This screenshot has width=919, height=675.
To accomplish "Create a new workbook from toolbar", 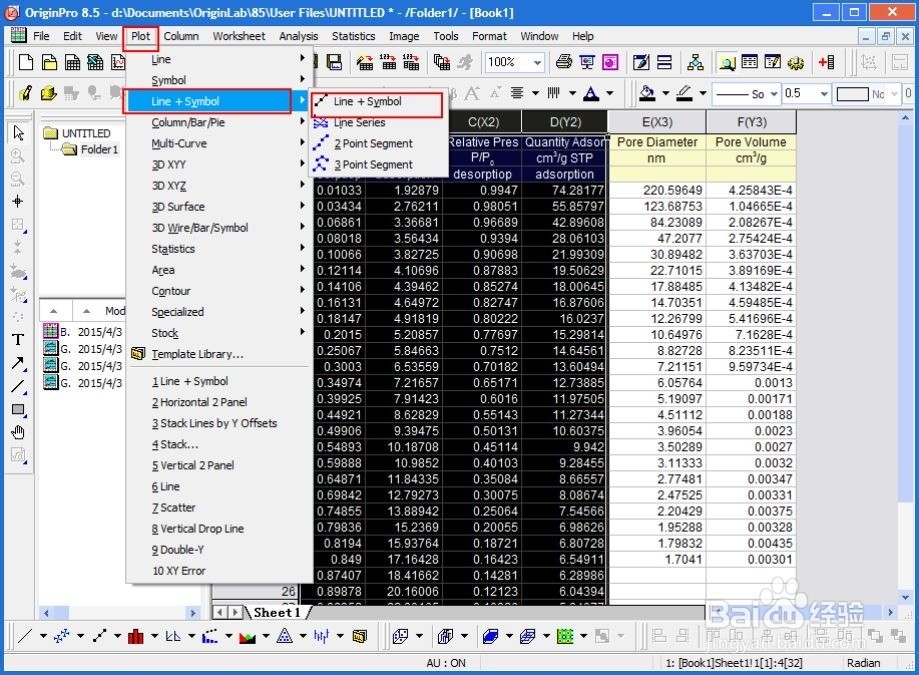I will (73, 62).
